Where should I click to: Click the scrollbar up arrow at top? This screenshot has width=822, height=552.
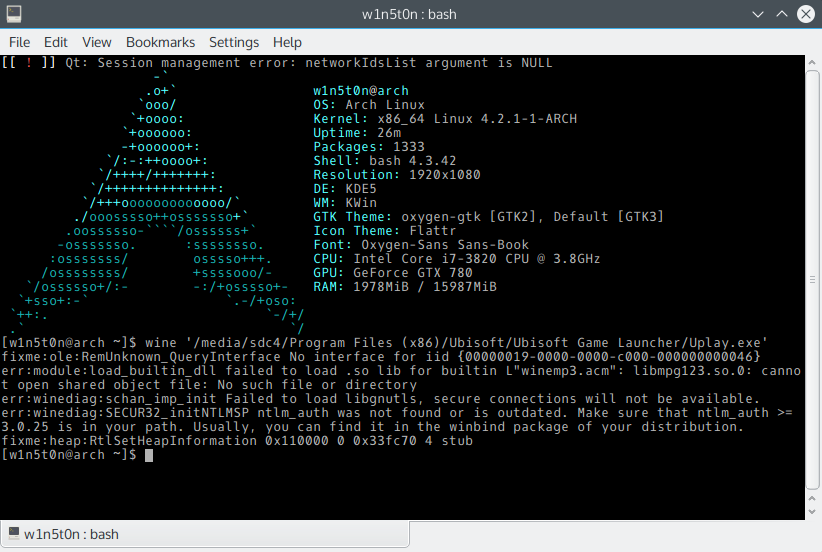point(812,62)
